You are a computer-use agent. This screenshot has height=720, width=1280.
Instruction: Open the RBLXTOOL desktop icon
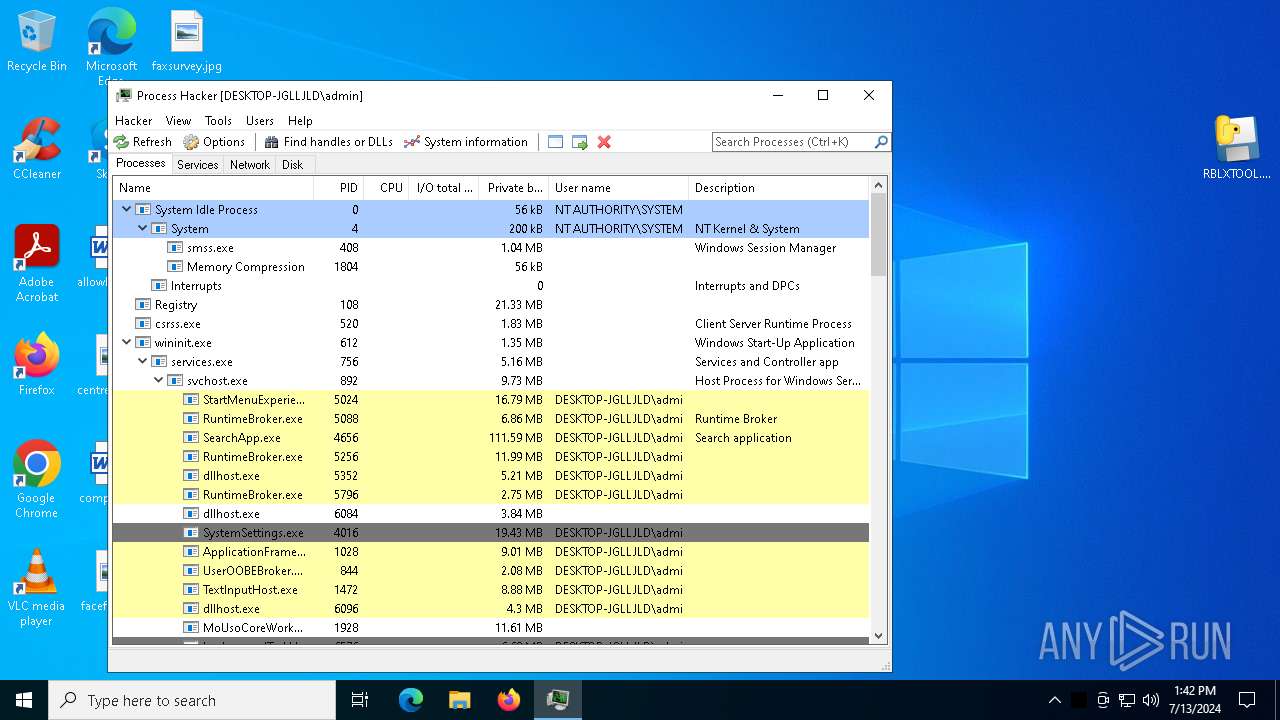coord(1237,147)
